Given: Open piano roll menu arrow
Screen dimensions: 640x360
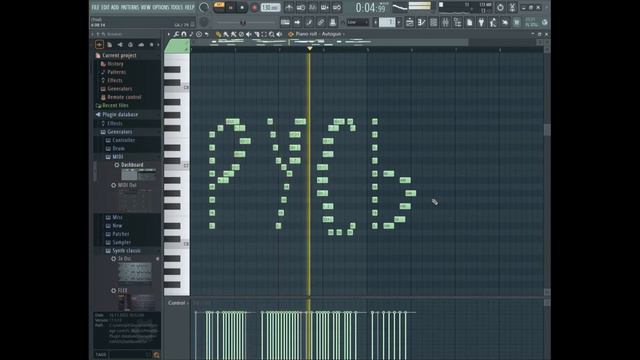Looking at the screenshot, I should (169, 34).
